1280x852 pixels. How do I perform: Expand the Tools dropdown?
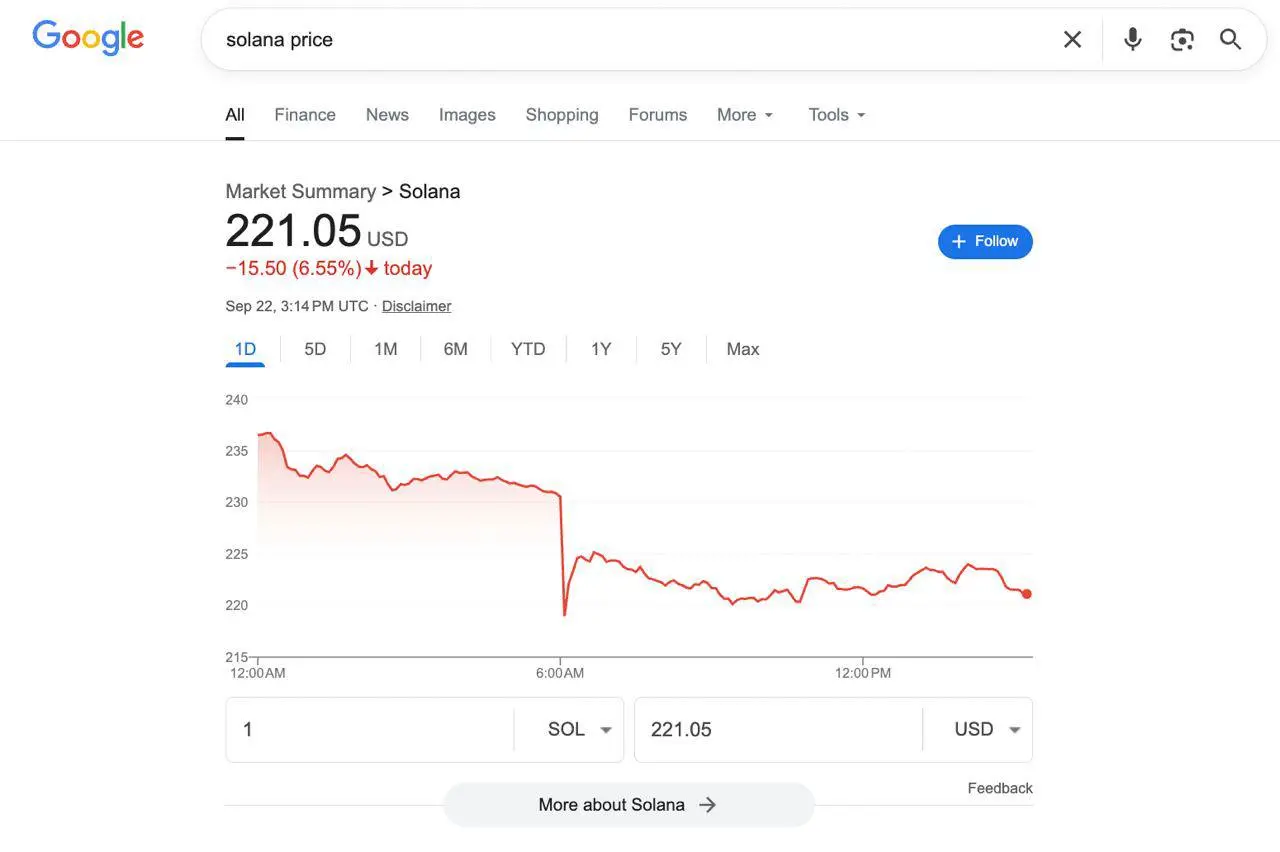coord(837,115)
